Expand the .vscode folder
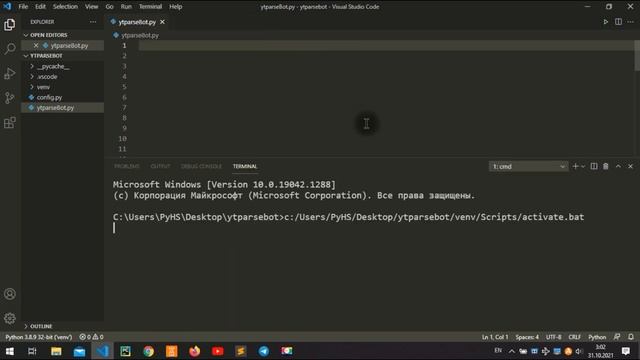This screenshot has width=640, height=360. [x=62, y=77]
